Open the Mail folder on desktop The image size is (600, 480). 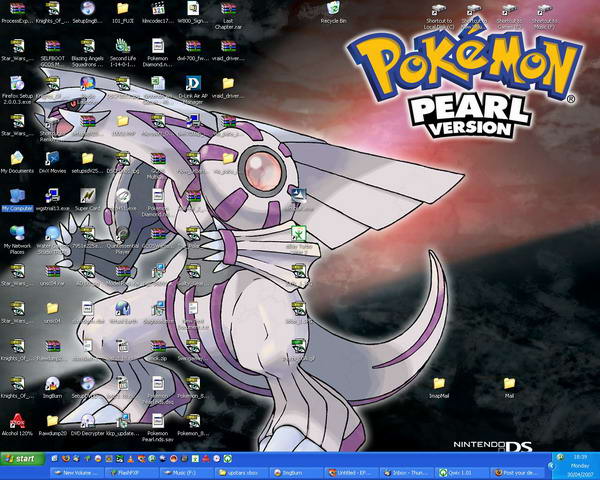(x=509, y=387)
